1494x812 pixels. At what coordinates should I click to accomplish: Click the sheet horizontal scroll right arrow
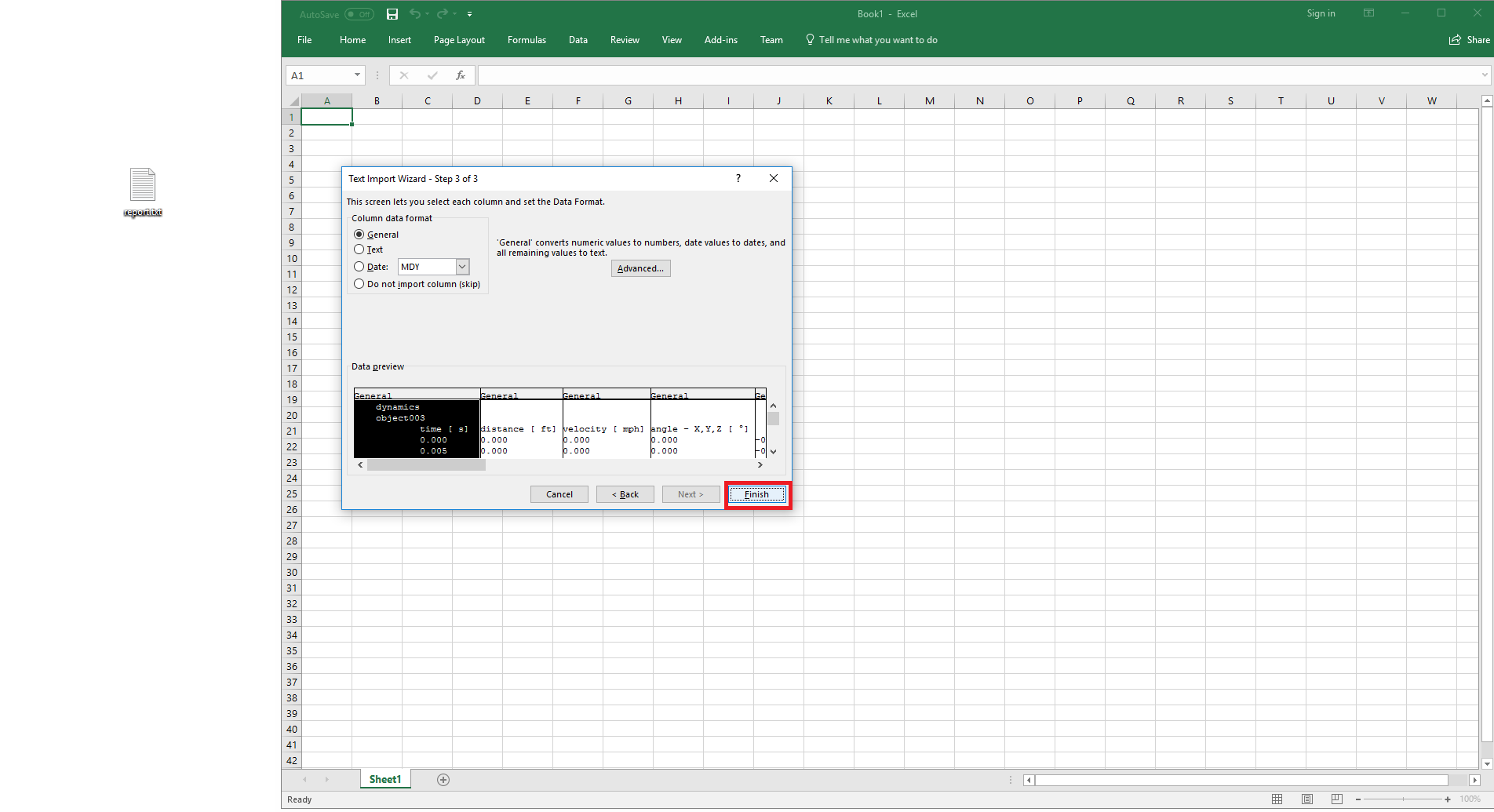click(1474, 780)
